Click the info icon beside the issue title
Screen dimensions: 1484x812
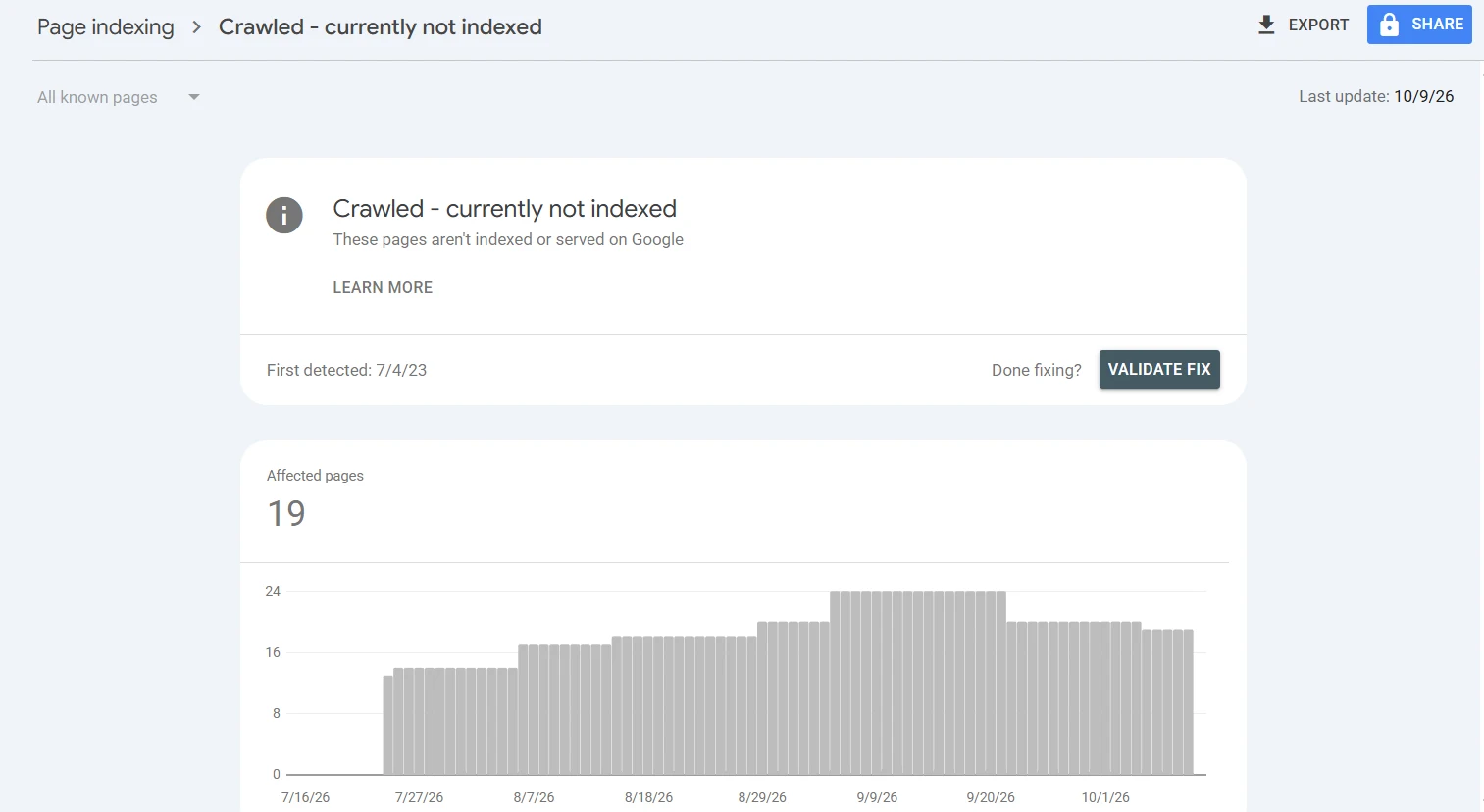(x=284, y=216)
